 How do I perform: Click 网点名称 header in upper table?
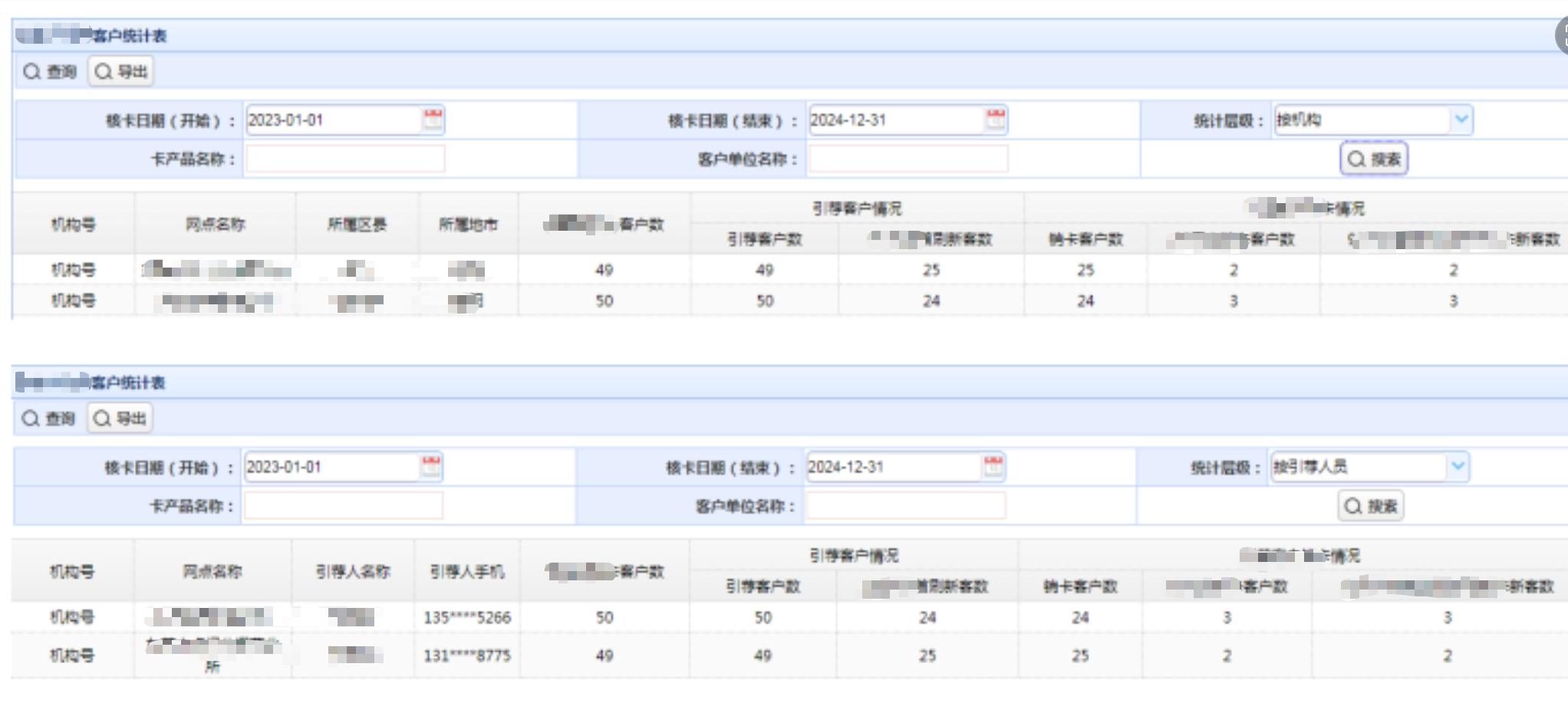point(215,225)
